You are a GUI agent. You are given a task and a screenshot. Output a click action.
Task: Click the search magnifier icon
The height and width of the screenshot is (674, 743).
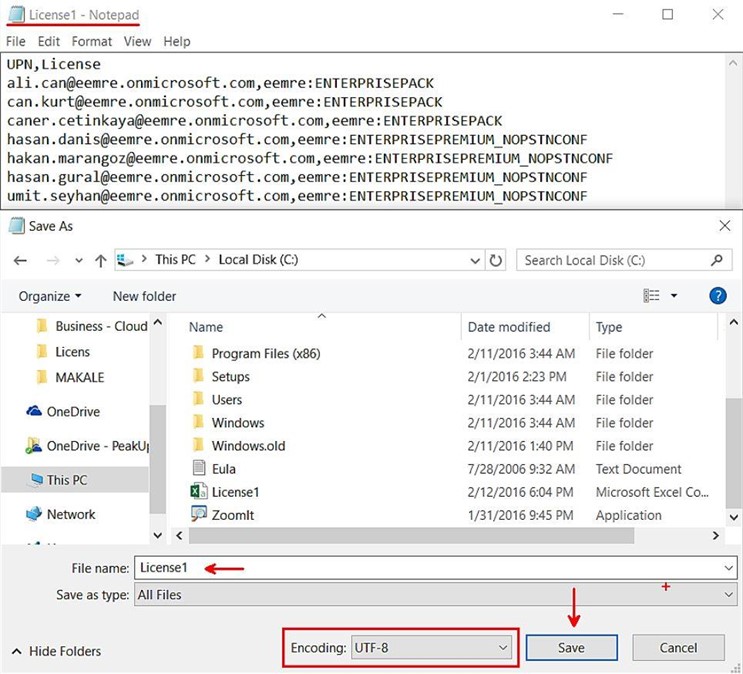pyautogui.click(x=717, y=260)
